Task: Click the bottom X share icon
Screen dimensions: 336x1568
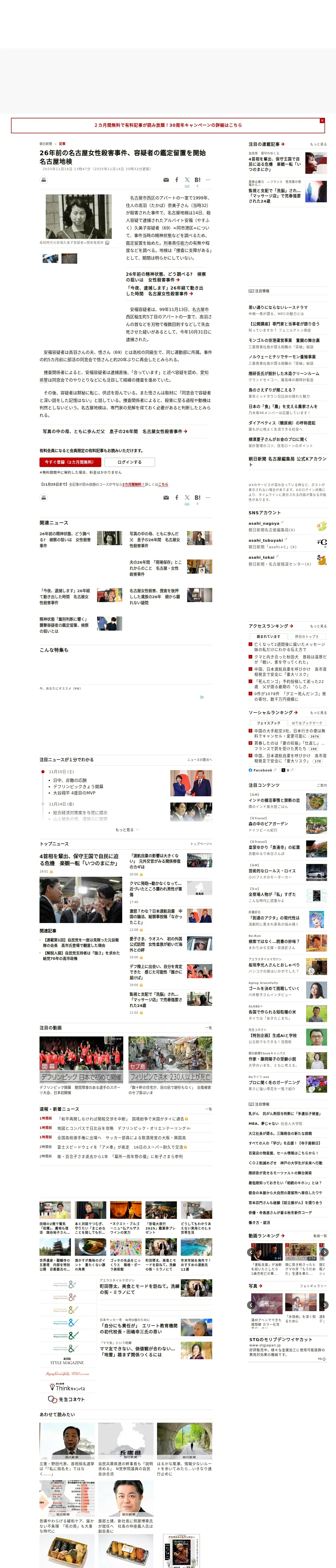Action: [187, 498]
